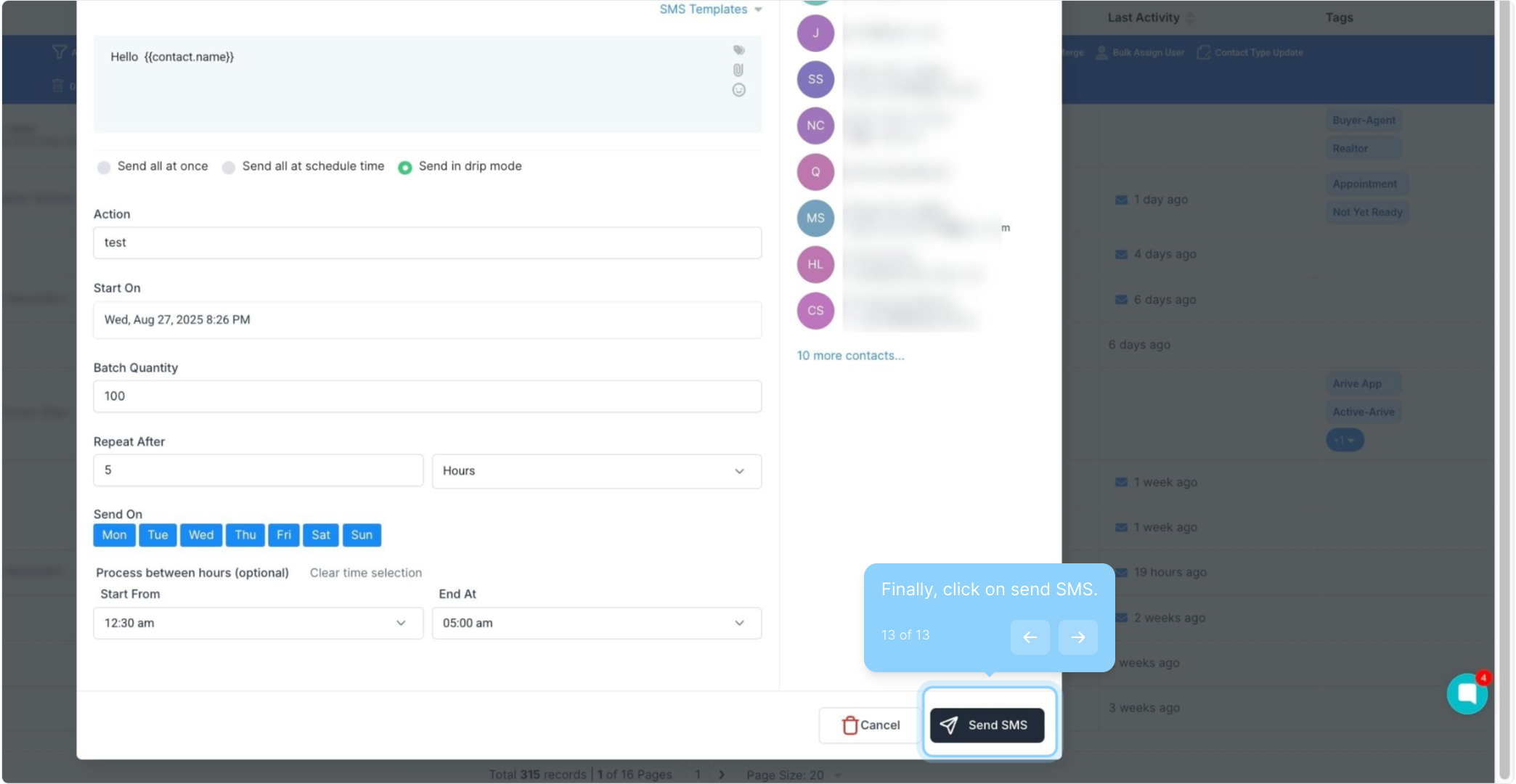
Task: Open the Hours unit dropdown
Action: [596, 471]
